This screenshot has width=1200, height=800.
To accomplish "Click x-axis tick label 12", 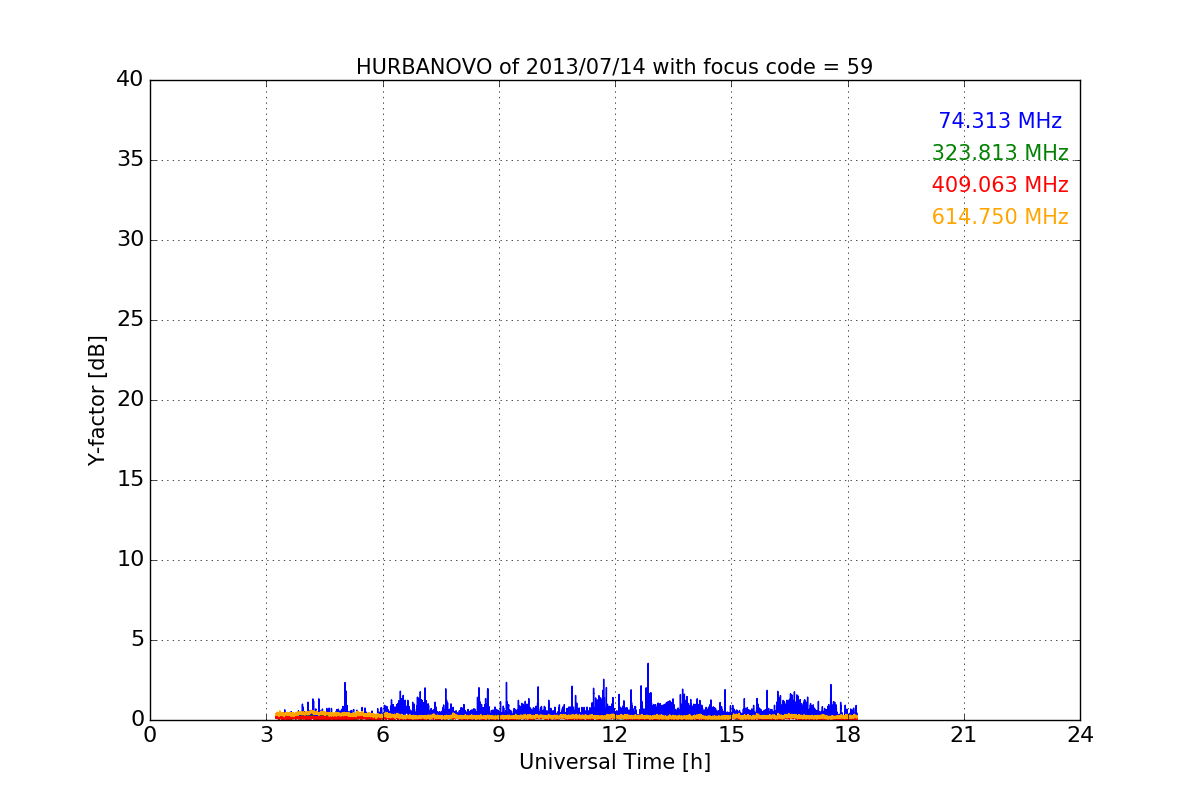I will click(615, 735).
